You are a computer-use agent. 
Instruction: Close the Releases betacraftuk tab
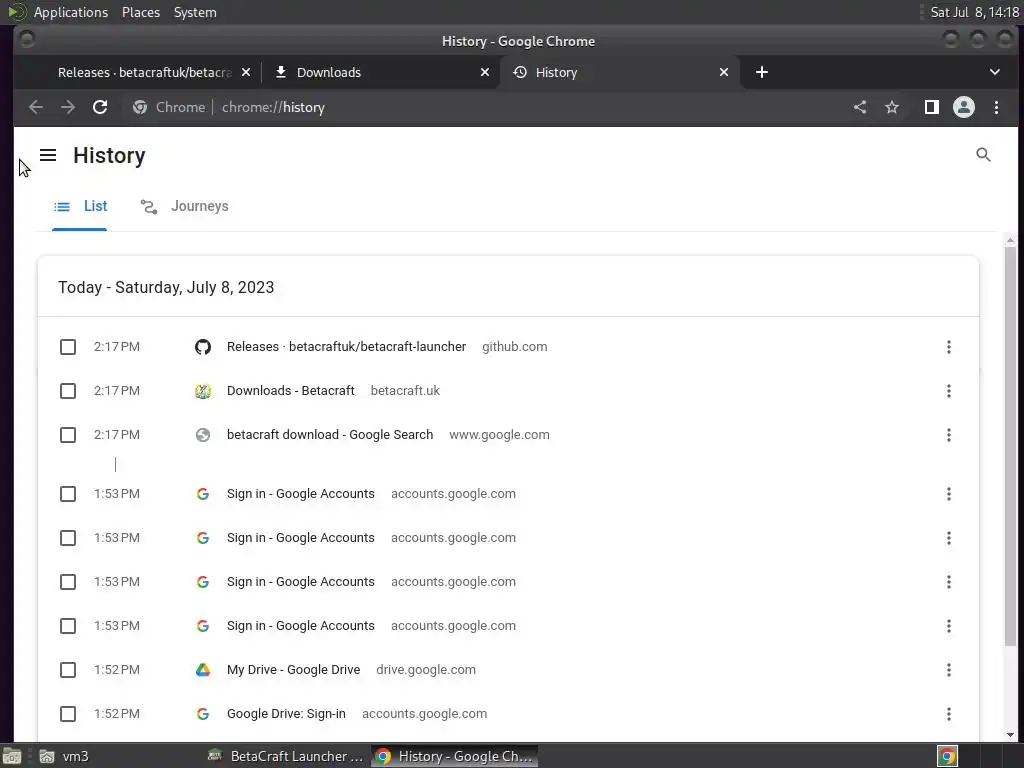tap(246, 72)
